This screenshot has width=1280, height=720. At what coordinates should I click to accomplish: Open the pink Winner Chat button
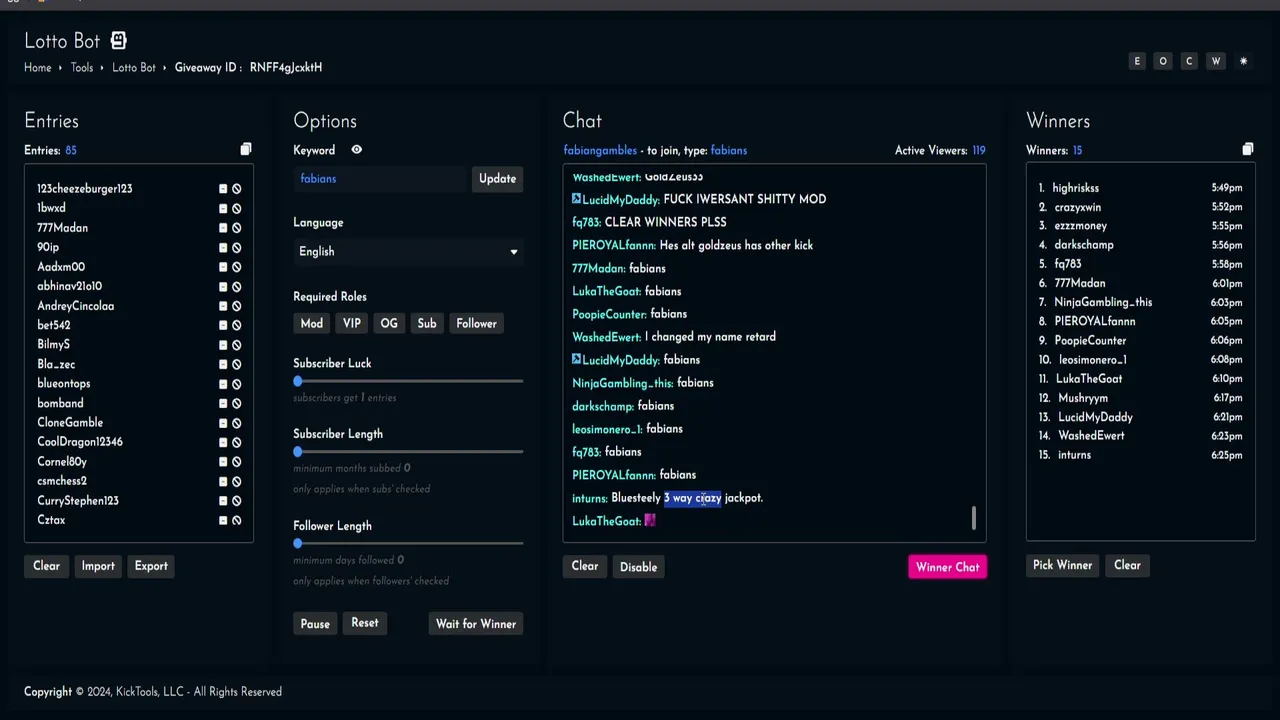(948, 567)
